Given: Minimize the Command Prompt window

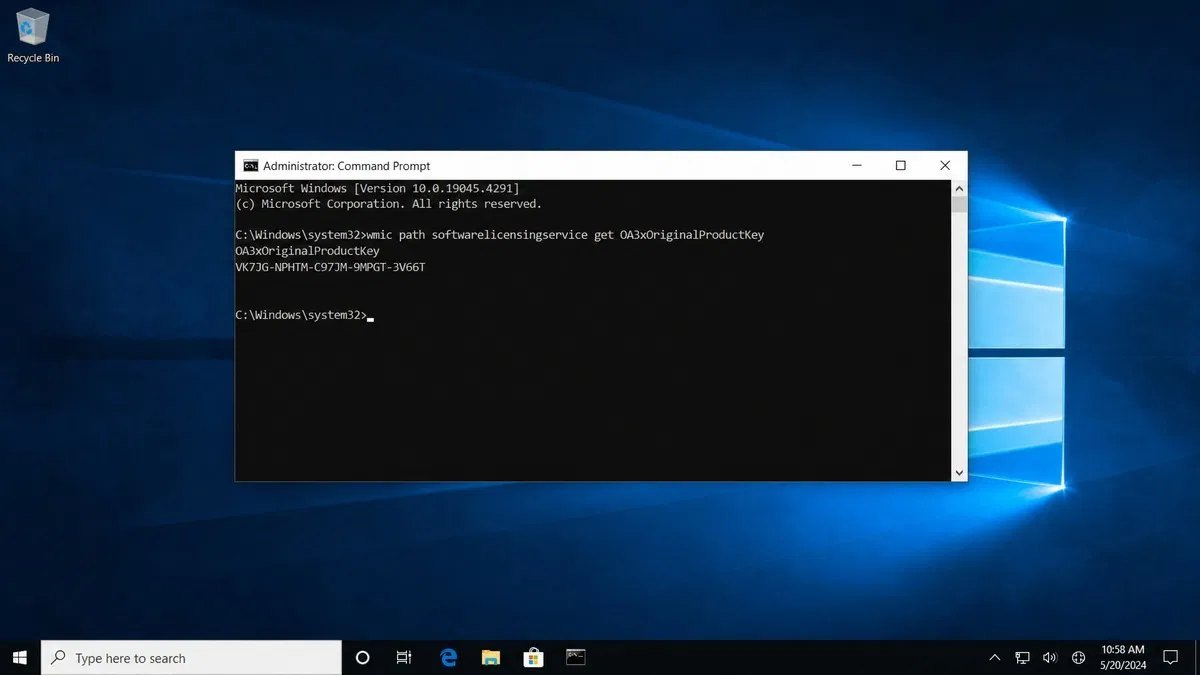Looking at the screenshot, I should (857, 166).
